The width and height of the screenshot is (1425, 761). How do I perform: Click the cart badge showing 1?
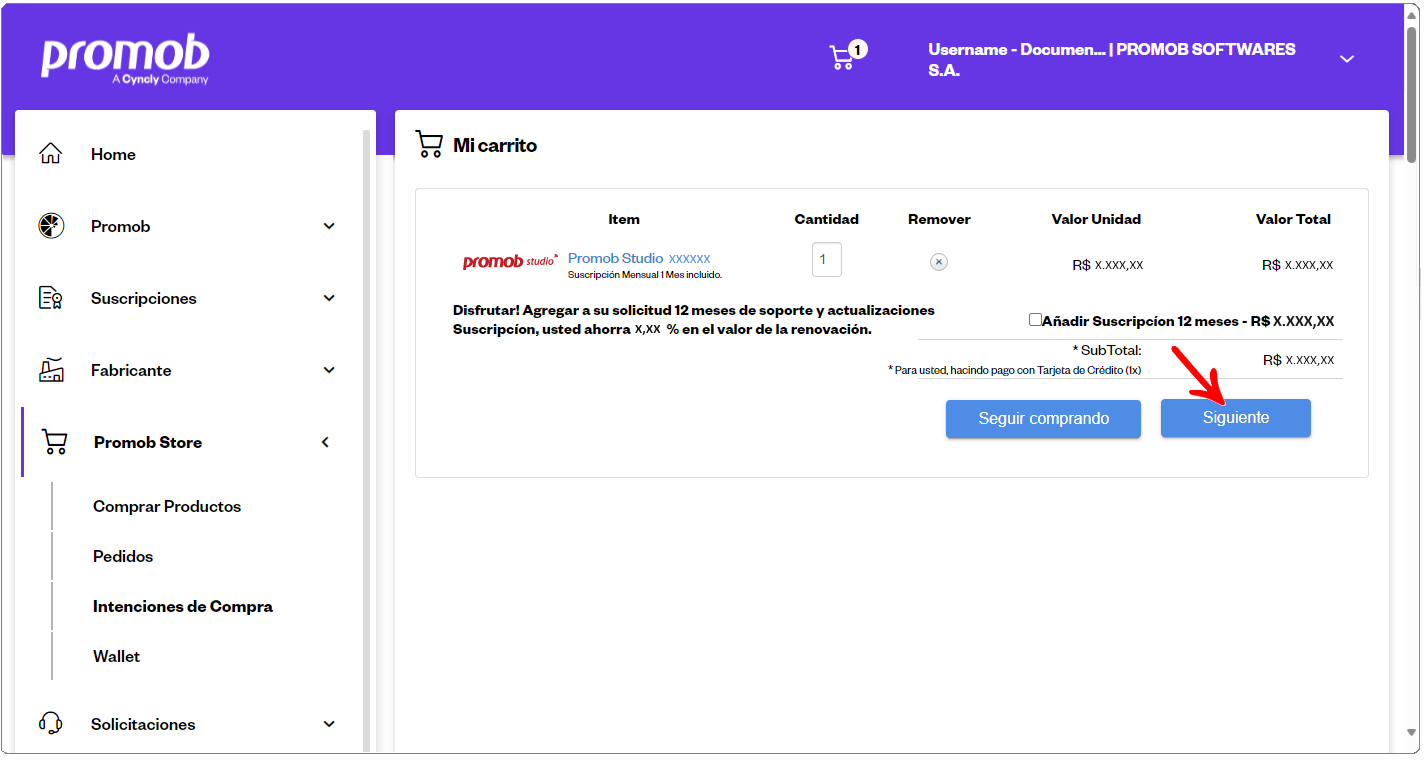[x=858, y=49]
